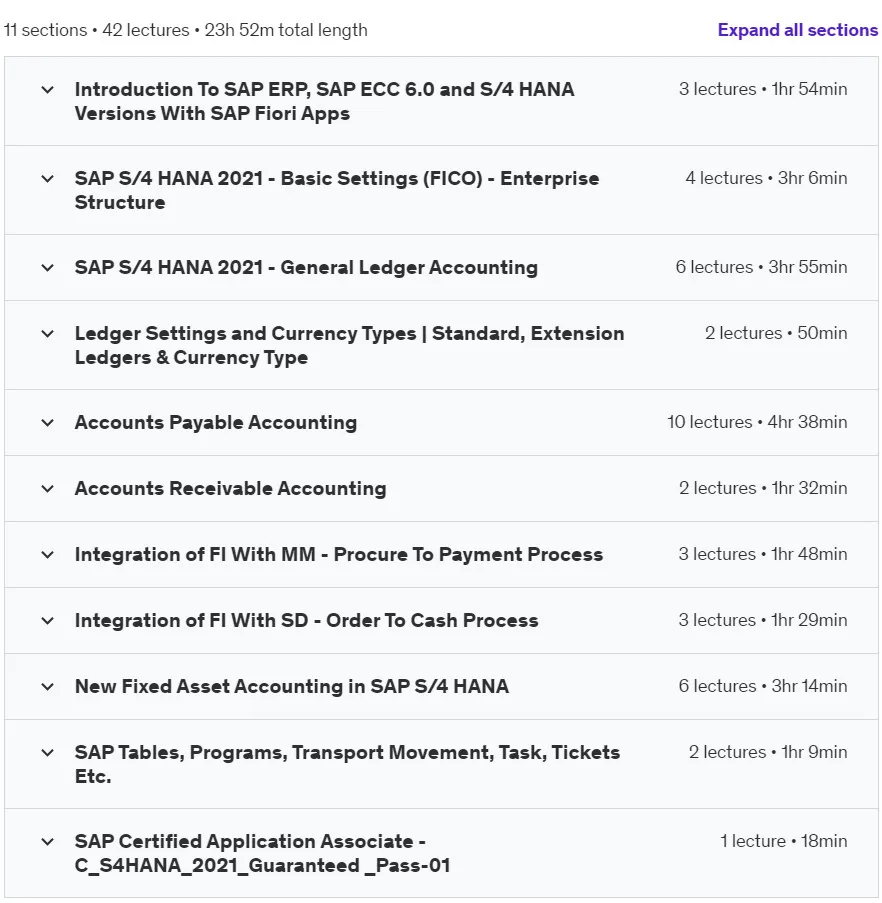
Task: Expand chevron for New Fixed Asset Accounting
Action: 48,686
